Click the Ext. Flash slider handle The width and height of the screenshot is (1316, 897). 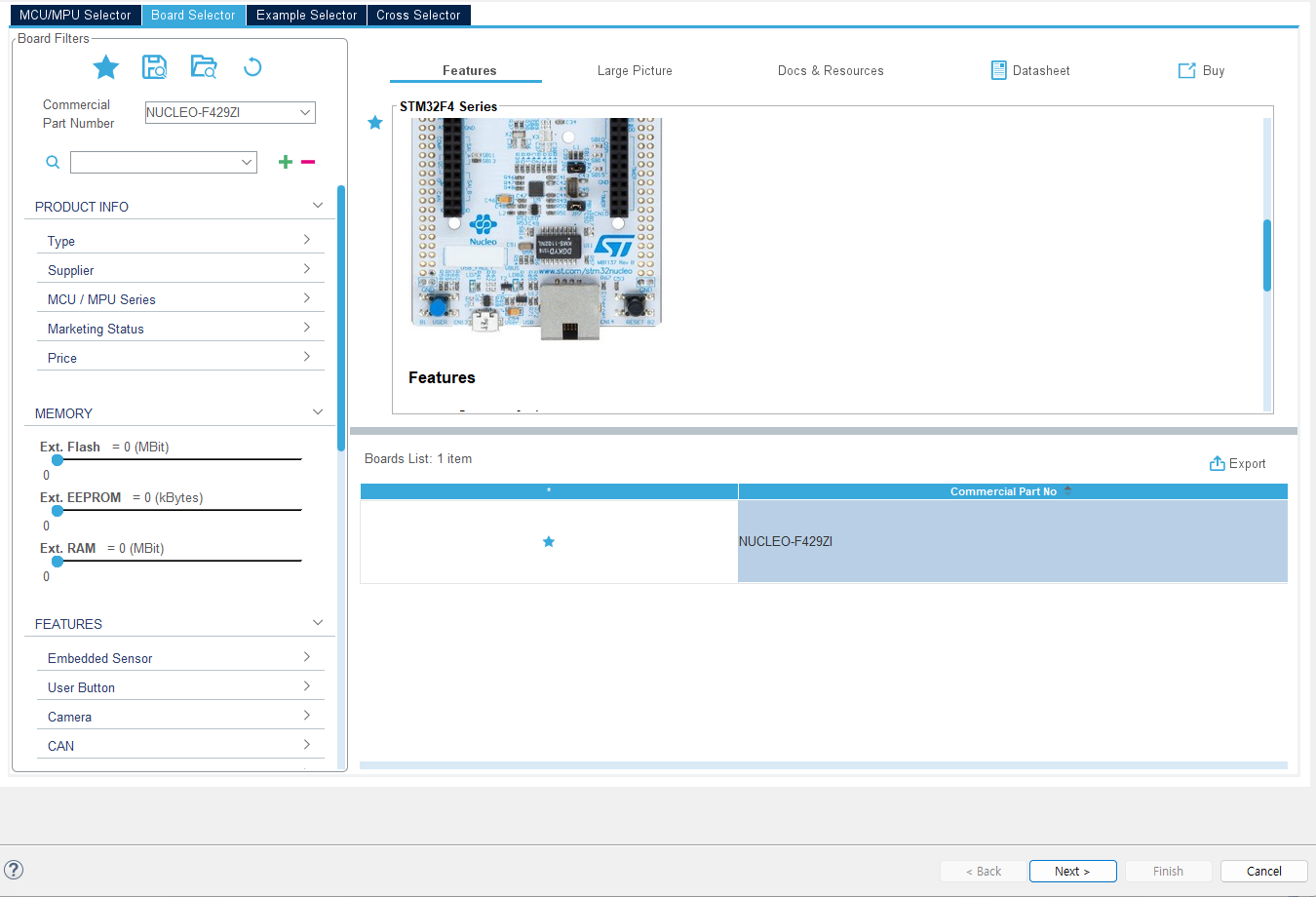(x=58, y=460)
